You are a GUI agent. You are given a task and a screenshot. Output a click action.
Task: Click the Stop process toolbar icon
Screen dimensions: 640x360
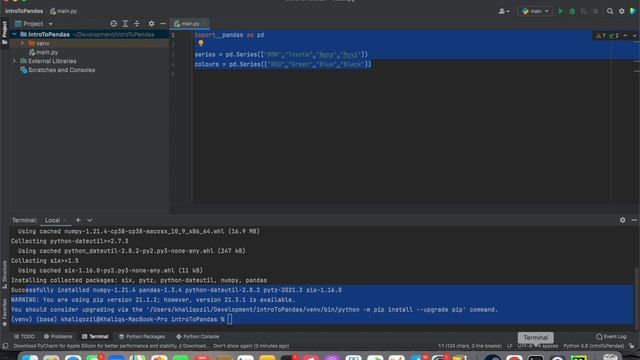[596, 11]
